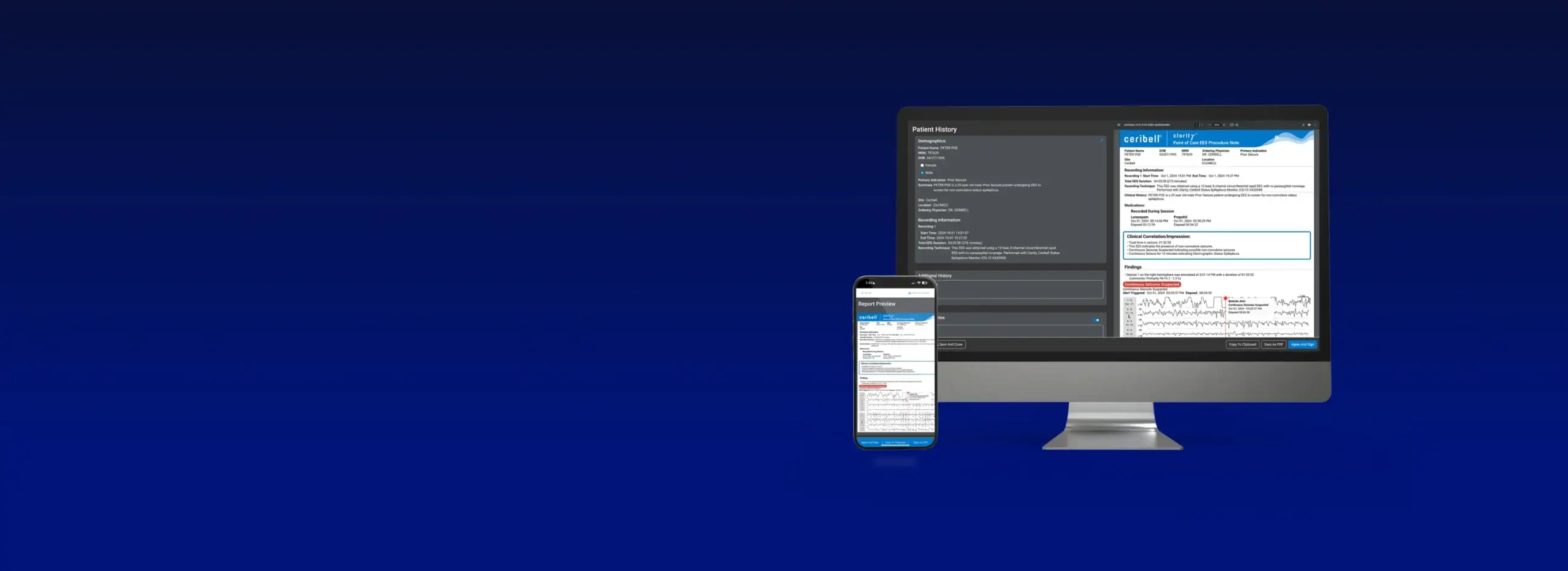Click the Demographics edit pencil icon
Image resolution: width=1568 pixels, height=571 pixels.
(x=1101, y=140)
